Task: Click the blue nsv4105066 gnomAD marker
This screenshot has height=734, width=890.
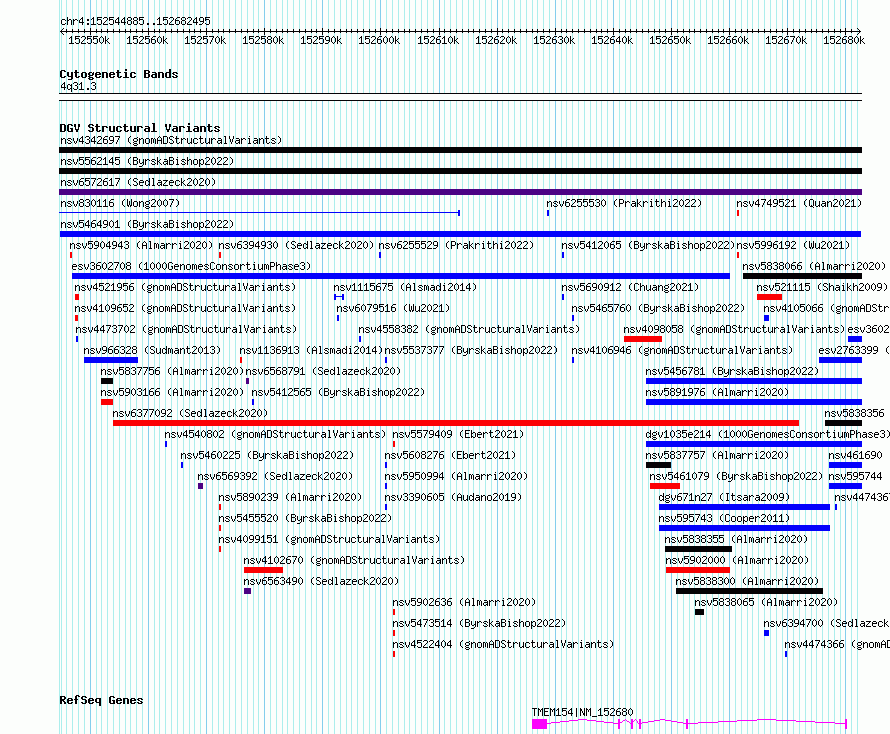Action: [766, 318]
